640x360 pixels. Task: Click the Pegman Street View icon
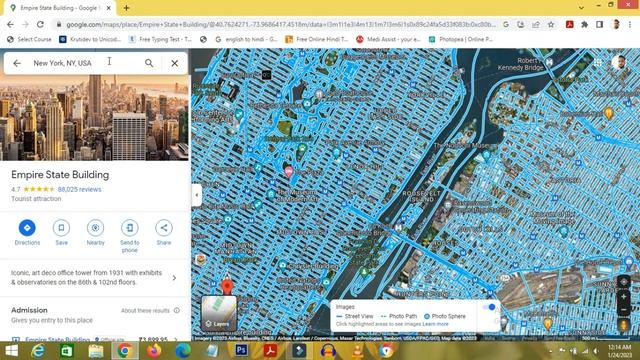point(624,325)
